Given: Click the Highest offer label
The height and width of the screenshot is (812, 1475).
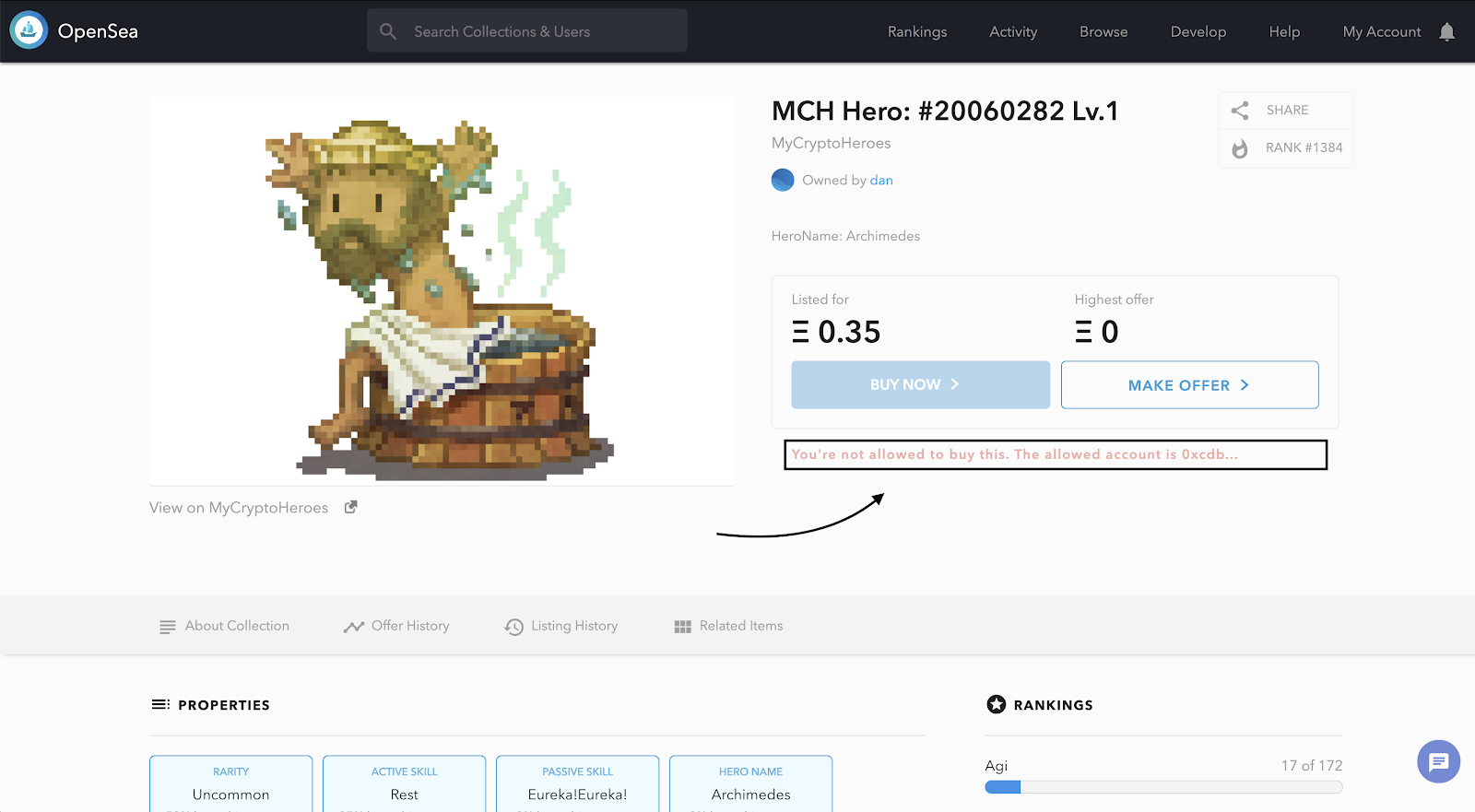Looking at the screenshot, I should click(x=1114, y=300).
